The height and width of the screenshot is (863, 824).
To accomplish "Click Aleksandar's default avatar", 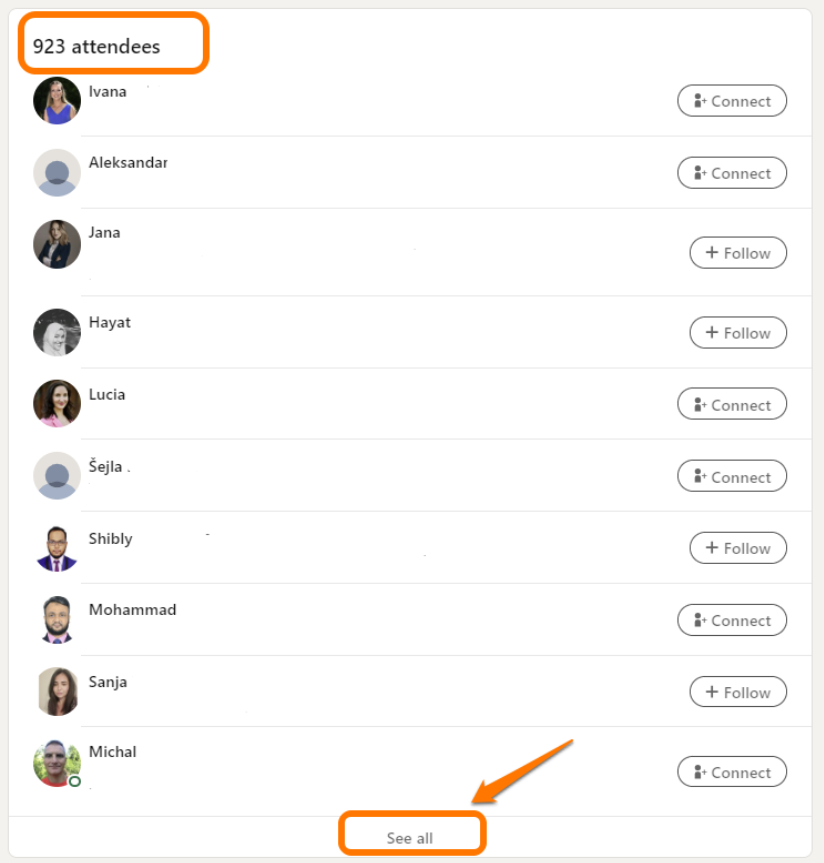I will tap(57, 173).
